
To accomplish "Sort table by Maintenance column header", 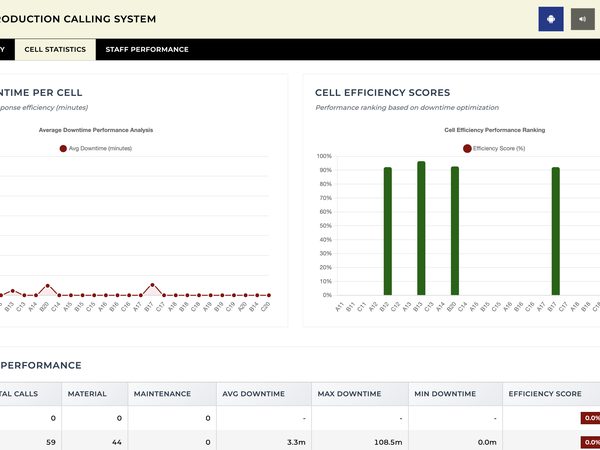I will (172, 394).
